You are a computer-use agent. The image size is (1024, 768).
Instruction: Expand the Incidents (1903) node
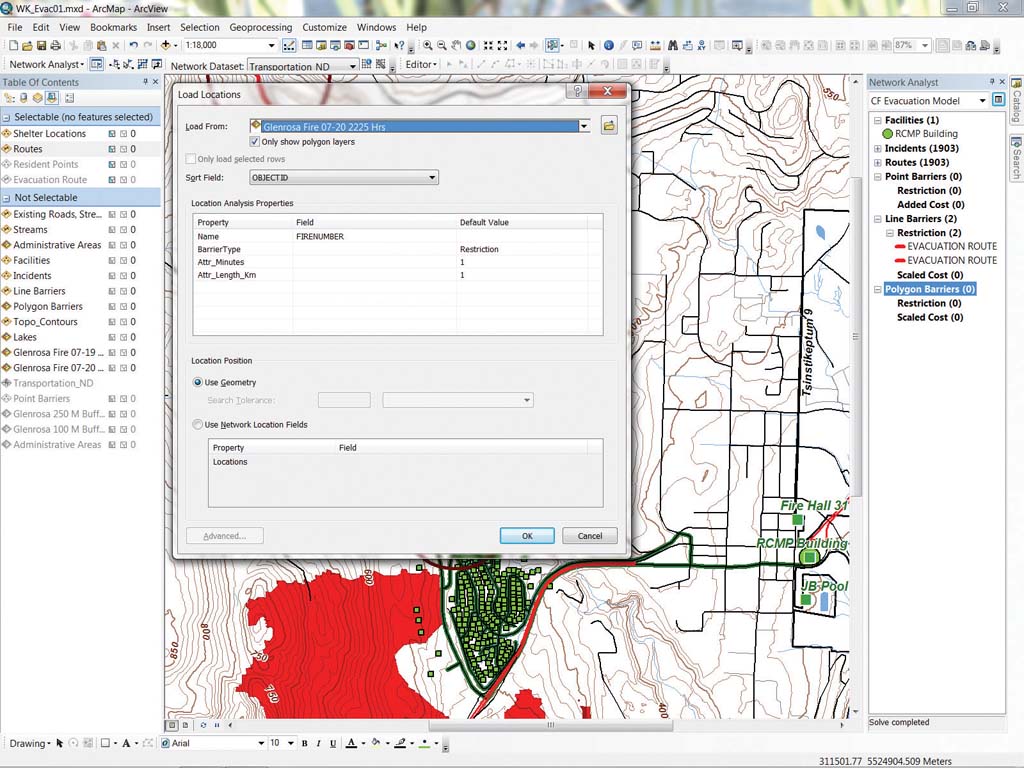coord(877,148)
